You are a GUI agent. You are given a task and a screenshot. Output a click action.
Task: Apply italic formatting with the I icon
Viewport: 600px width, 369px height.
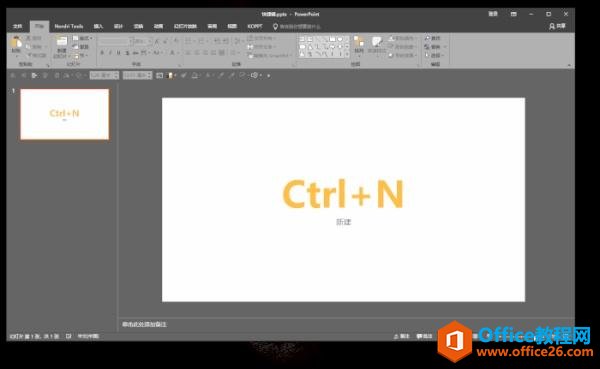click(110, 53)
